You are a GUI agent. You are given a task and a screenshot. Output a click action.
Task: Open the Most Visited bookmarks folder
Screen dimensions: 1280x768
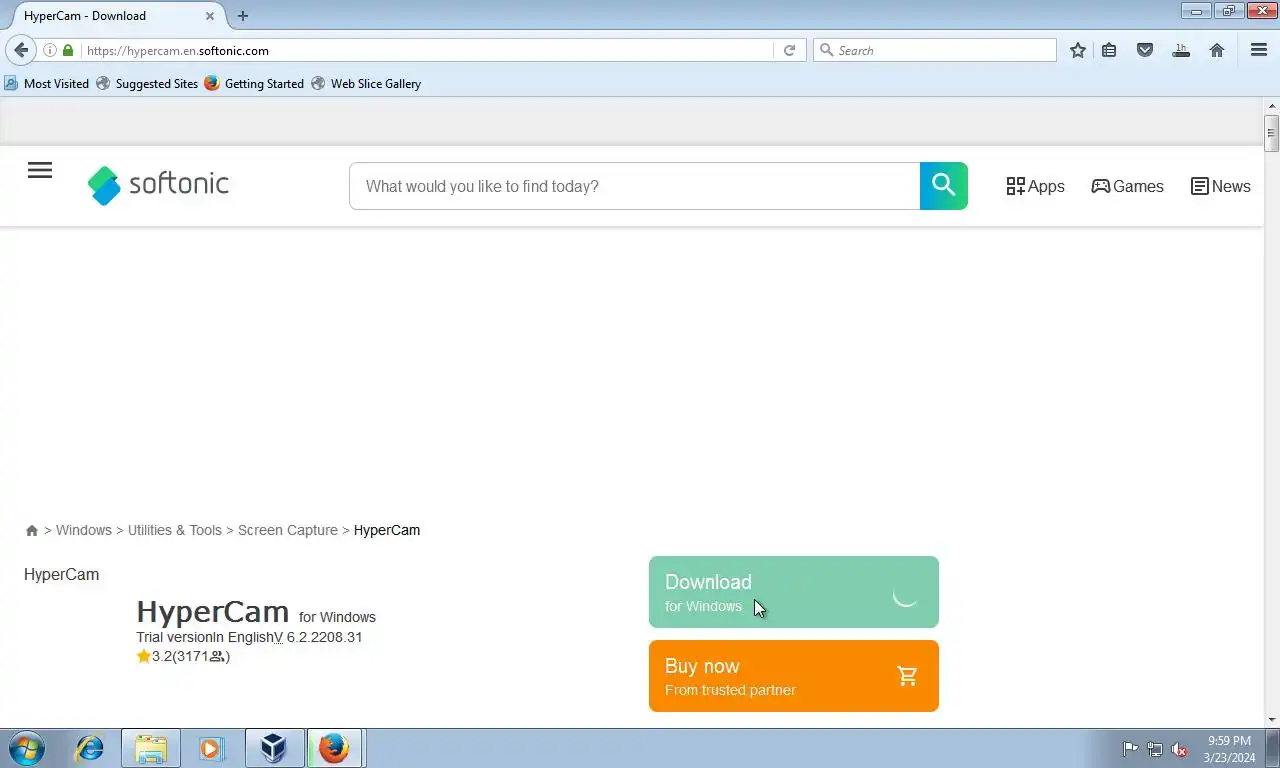click(47, 84)
